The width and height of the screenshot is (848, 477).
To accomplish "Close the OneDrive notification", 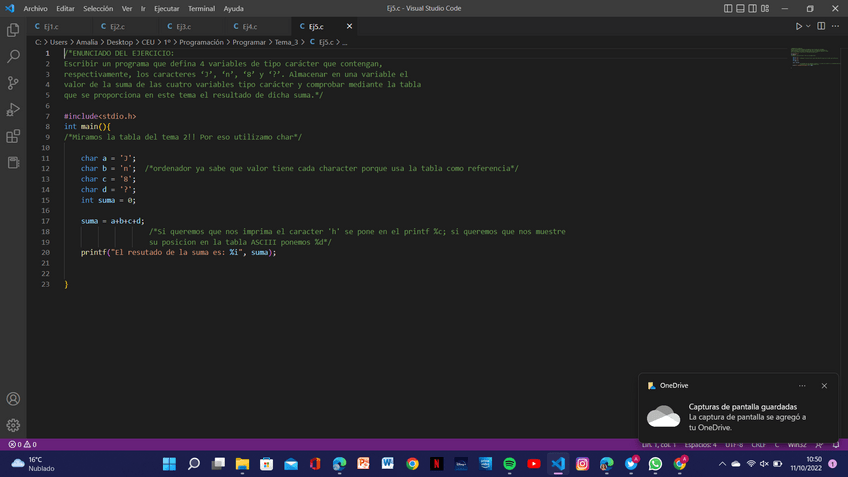I will point(824,385).
